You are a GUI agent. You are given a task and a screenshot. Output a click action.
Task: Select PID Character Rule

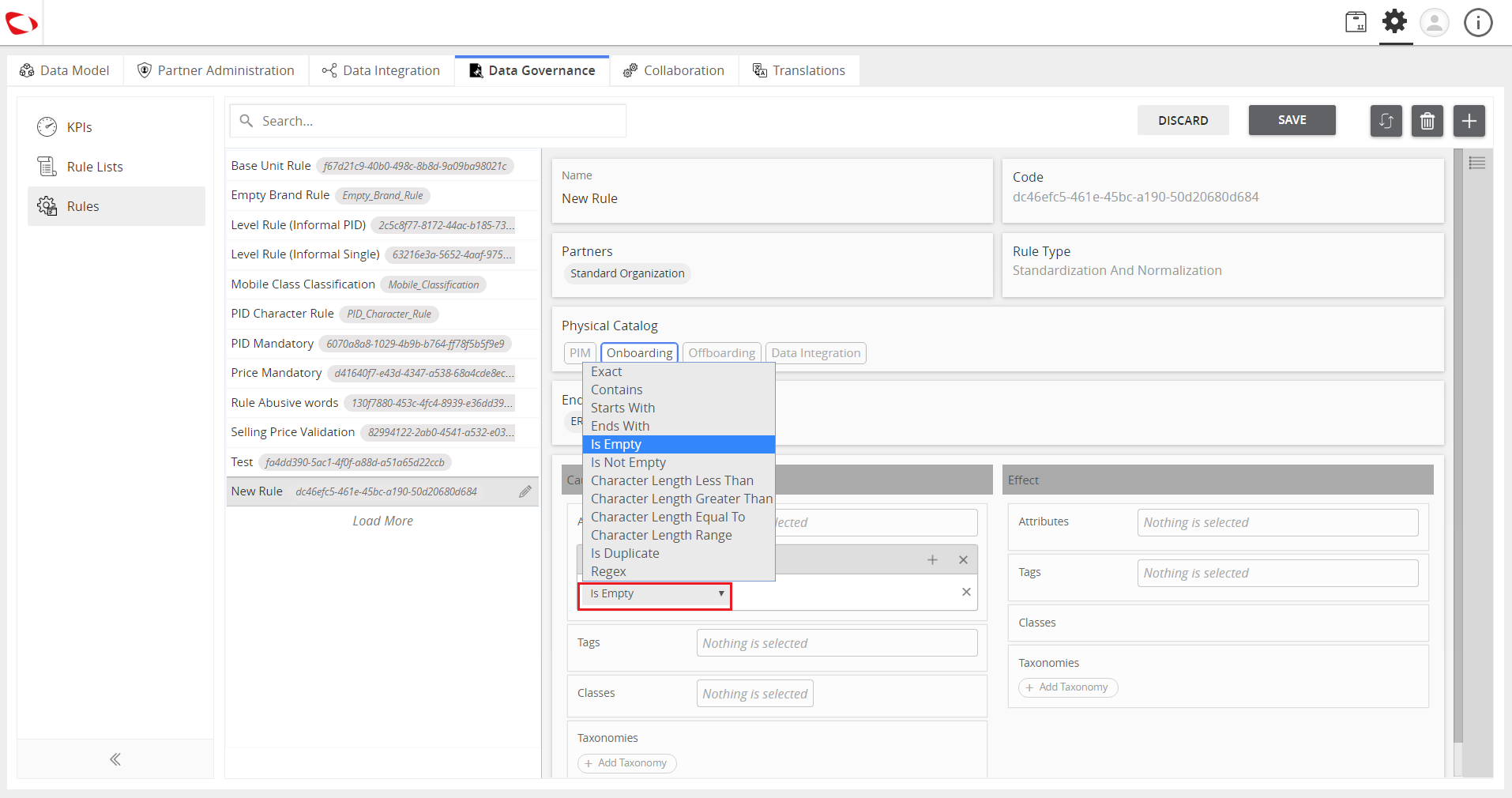coord(382,314)
